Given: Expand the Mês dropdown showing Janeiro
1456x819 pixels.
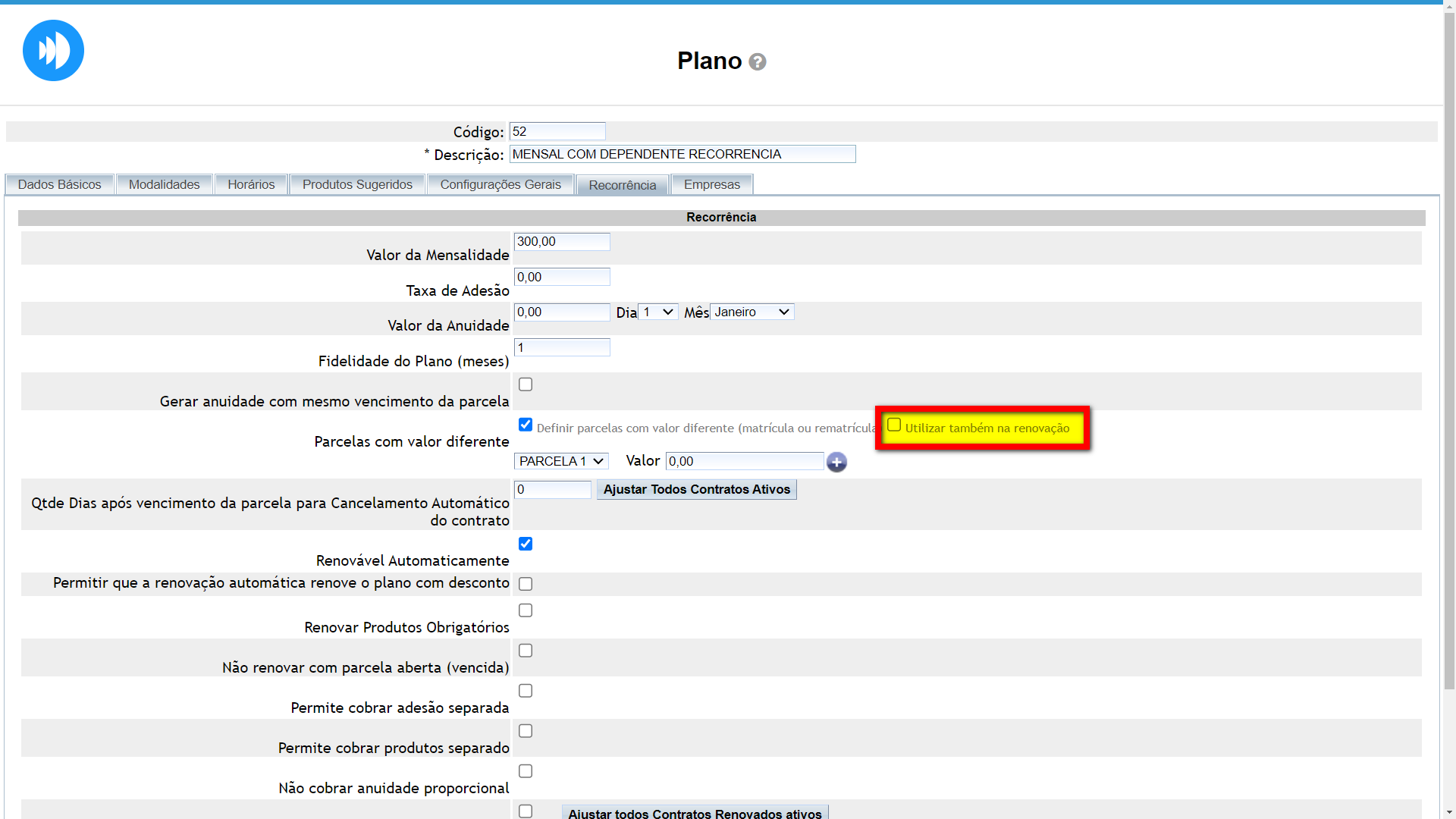Looking at the screenshot, I should [752, 312].
